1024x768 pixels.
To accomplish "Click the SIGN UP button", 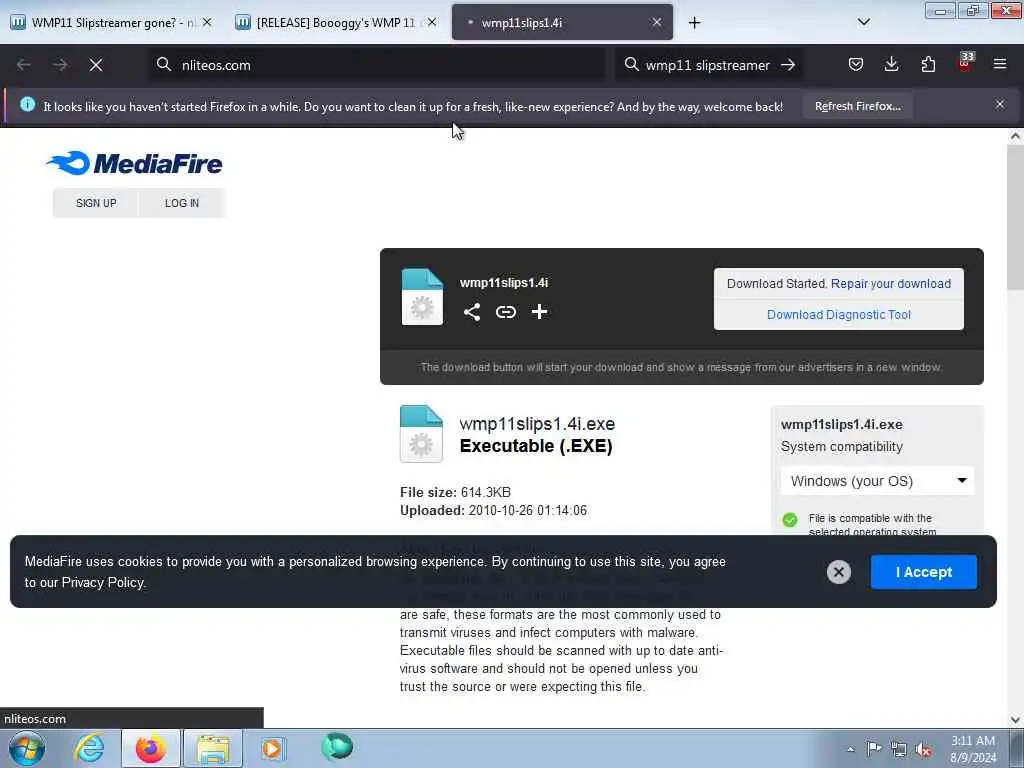I will tap(96, 203).
